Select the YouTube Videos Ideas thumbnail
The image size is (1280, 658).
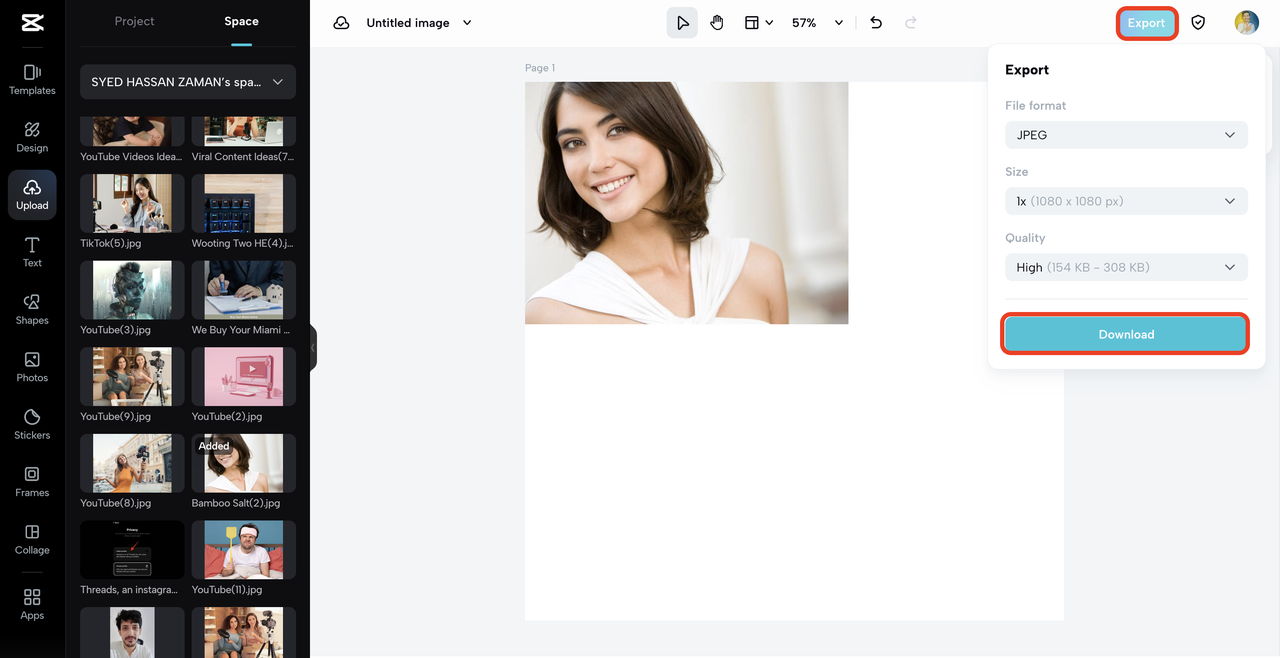(x=132, y=131)
